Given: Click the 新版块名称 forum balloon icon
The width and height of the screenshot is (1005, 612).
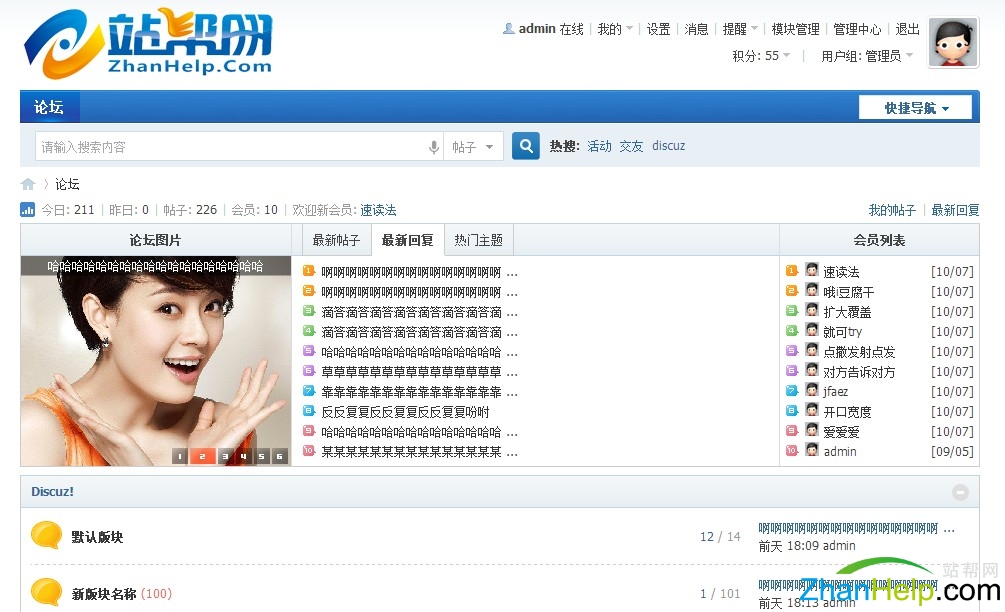Looking at the screenshot, I should pyautogui.click(x=46, y=592).
